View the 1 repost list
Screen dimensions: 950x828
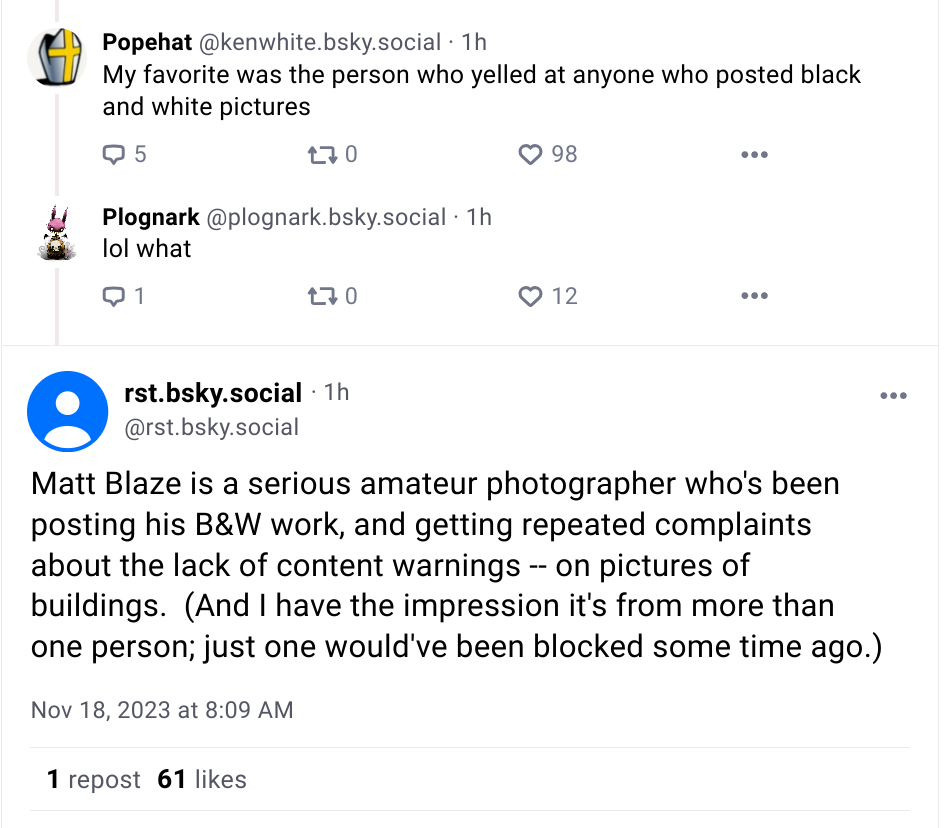[94, 780]
